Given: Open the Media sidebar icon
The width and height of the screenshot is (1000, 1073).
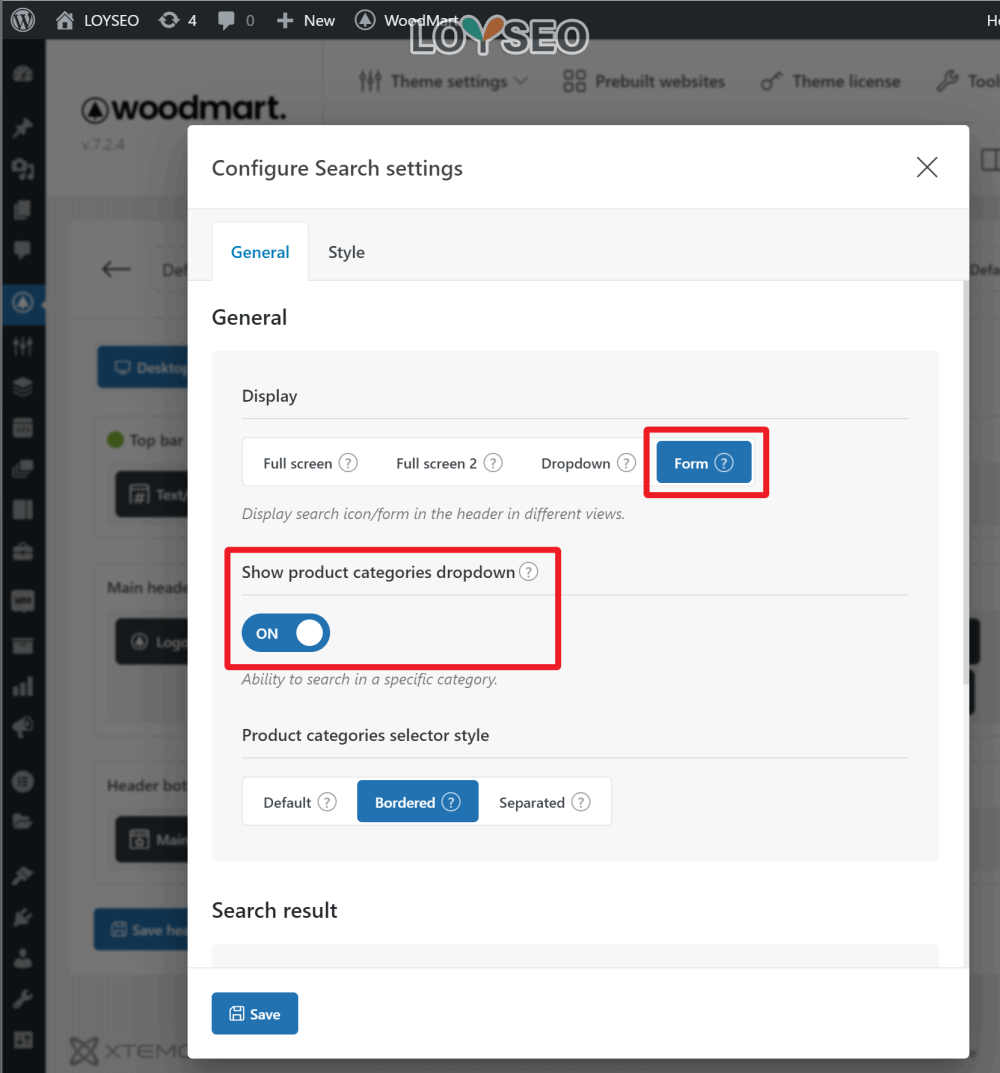Looking at the screenshot, I should point(23,168).
